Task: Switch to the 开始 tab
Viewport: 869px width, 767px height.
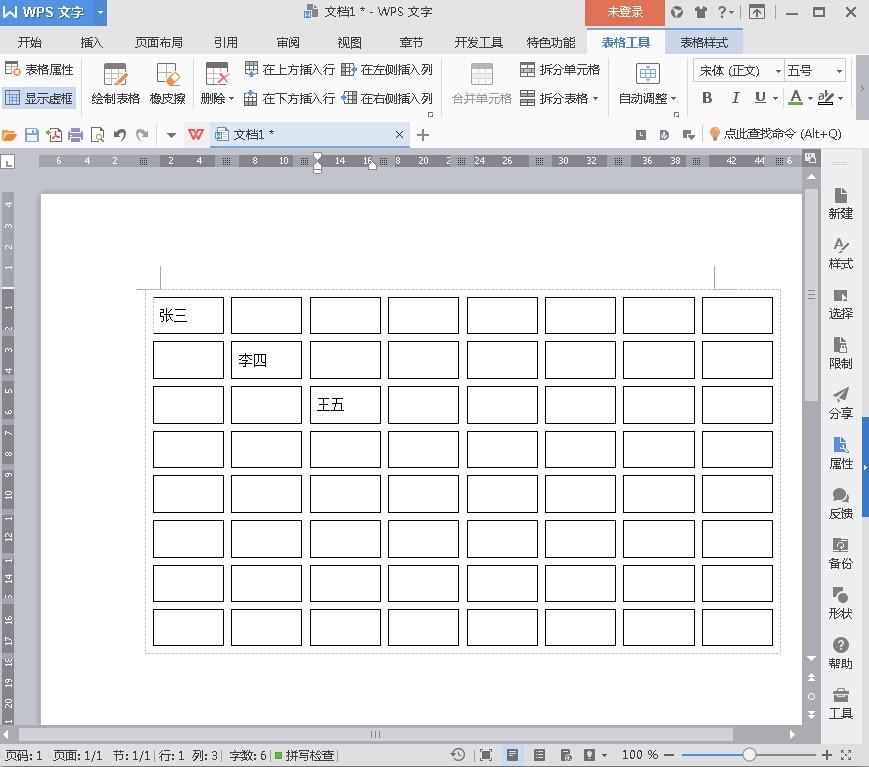Action: click(29, 42)
